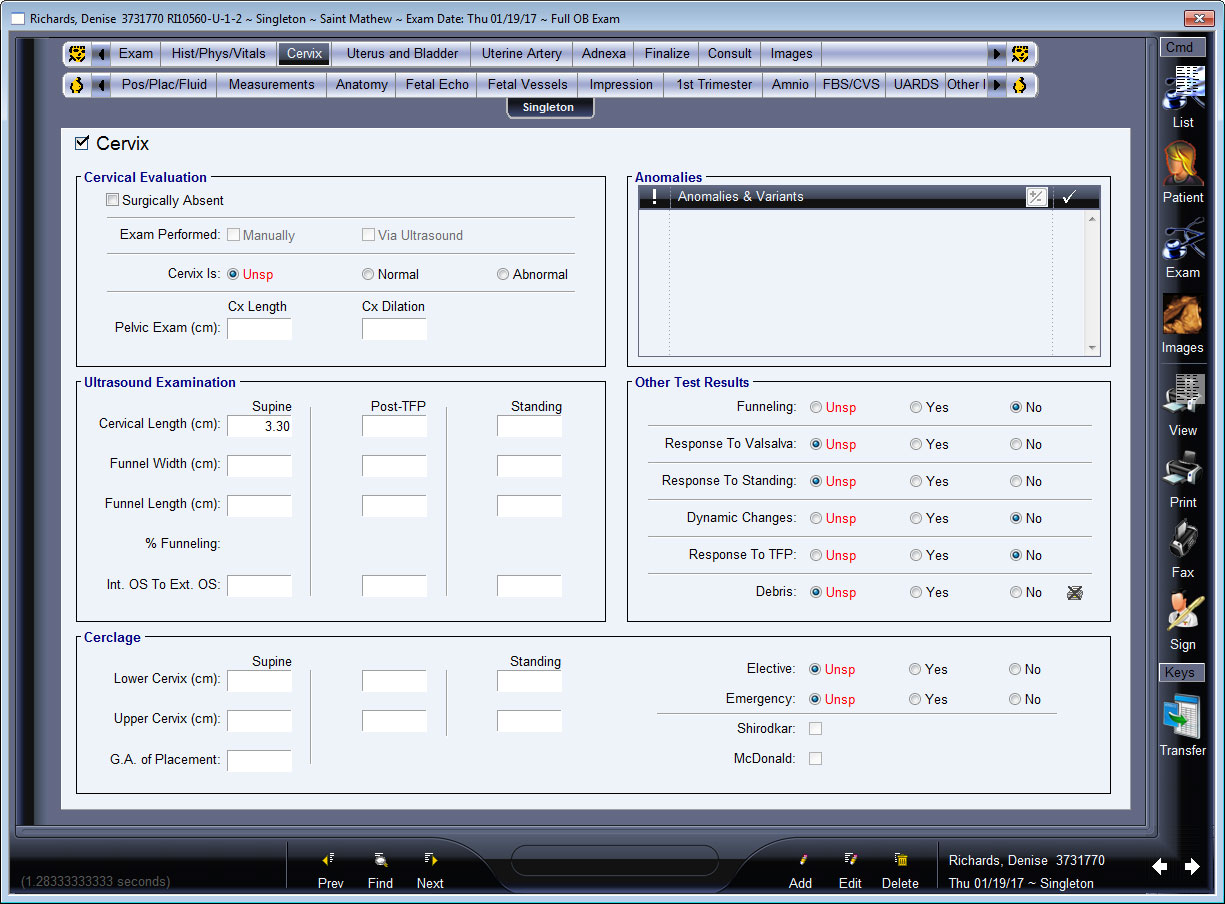Check the Surgically Absent checkbox
The height and width of the screenshot is (904, 1225).
(x=113, y=200)
